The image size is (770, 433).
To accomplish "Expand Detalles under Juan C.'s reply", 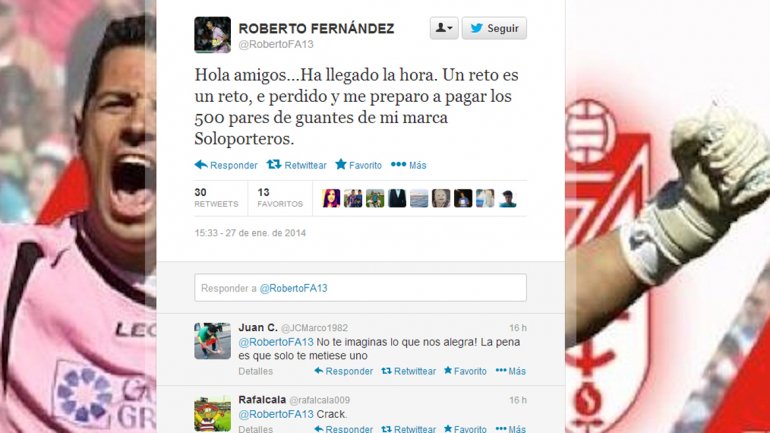I will 255,371.
